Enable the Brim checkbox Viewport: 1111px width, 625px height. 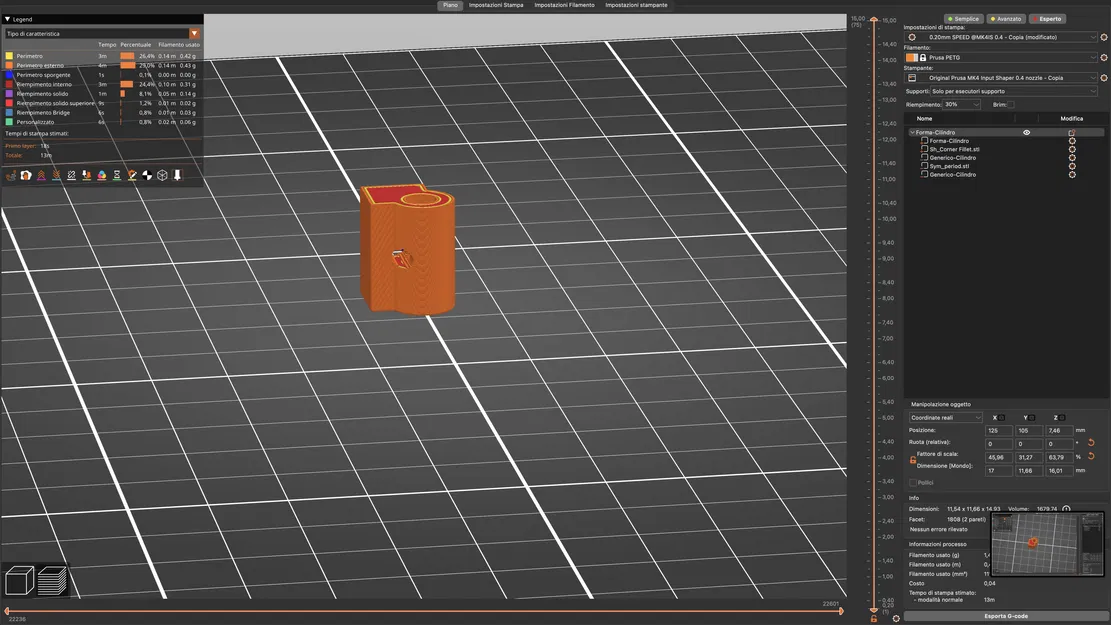(1011, 104)
